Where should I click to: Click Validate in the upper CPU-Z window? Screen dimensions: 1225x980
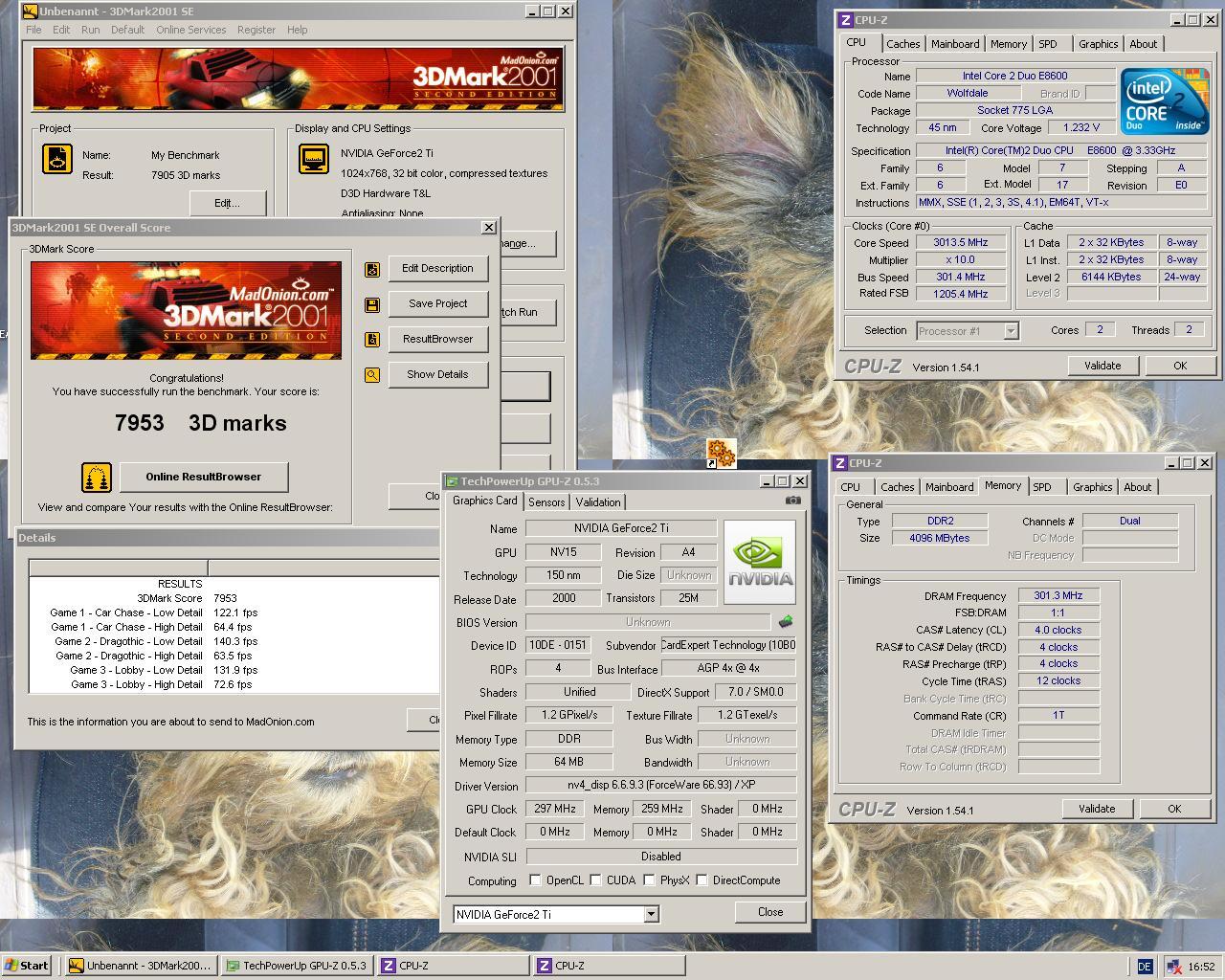click(1102, 366)
